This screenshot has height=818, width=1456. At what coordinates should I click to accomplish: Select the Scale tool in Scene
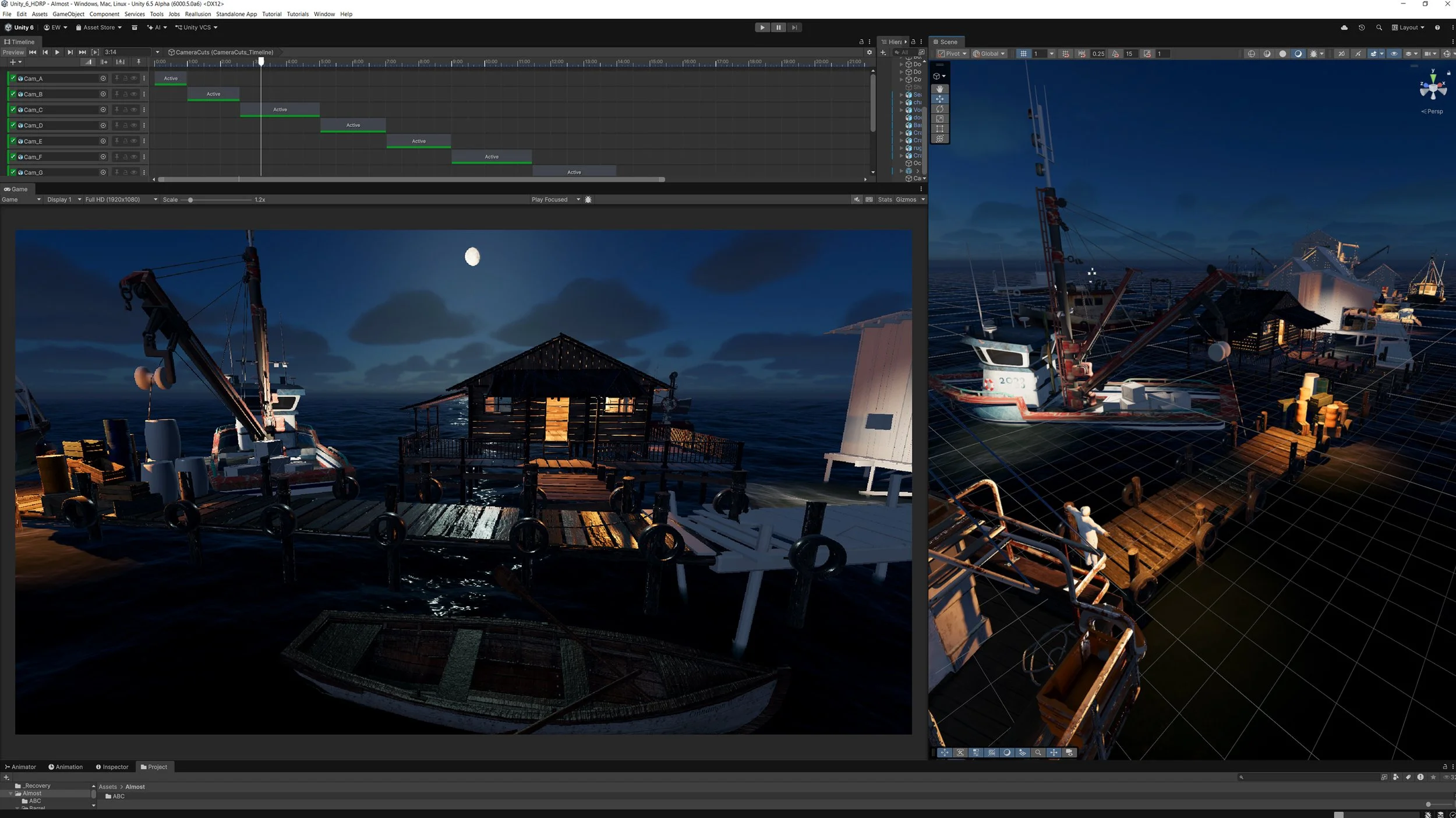939,119
